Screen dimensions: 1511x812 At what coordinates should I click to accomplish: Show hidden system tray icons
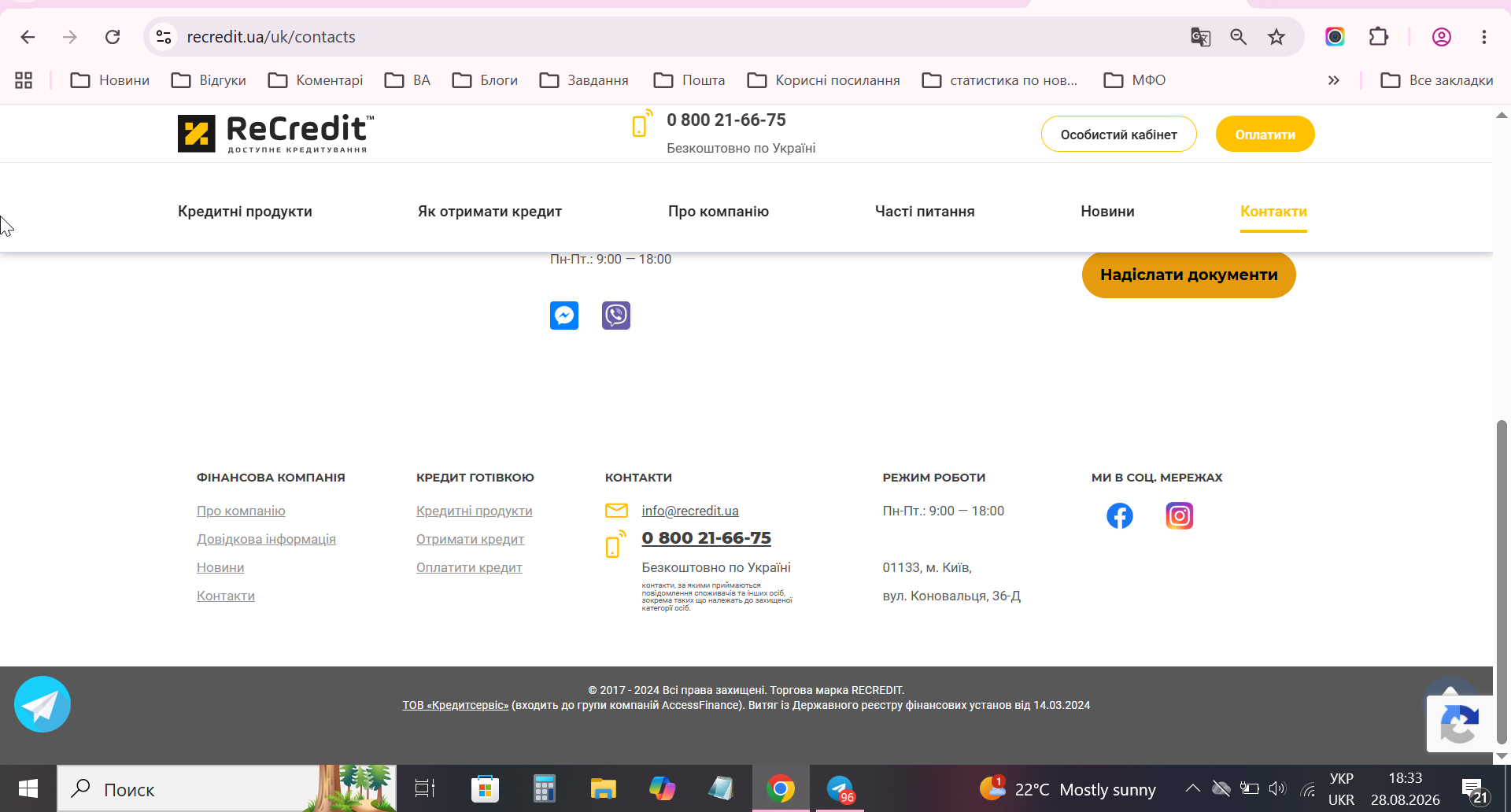point(1193,788)
